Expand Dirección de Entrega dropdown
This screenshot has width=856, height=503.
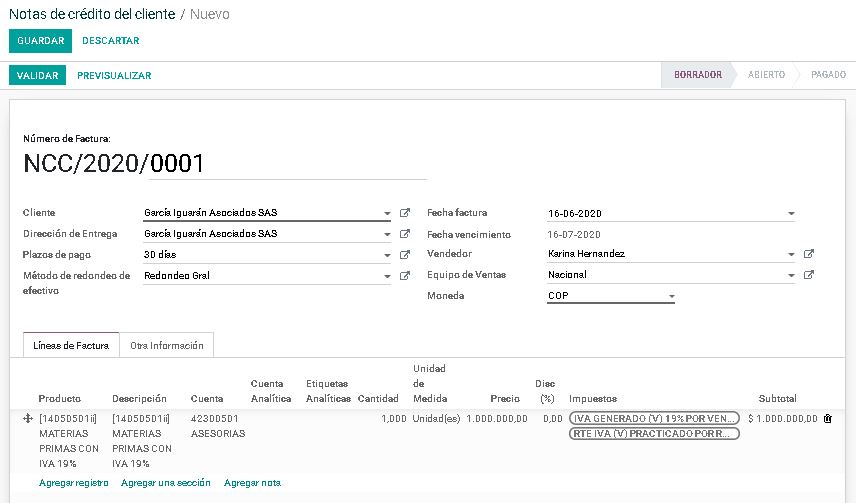coord(387,234)
